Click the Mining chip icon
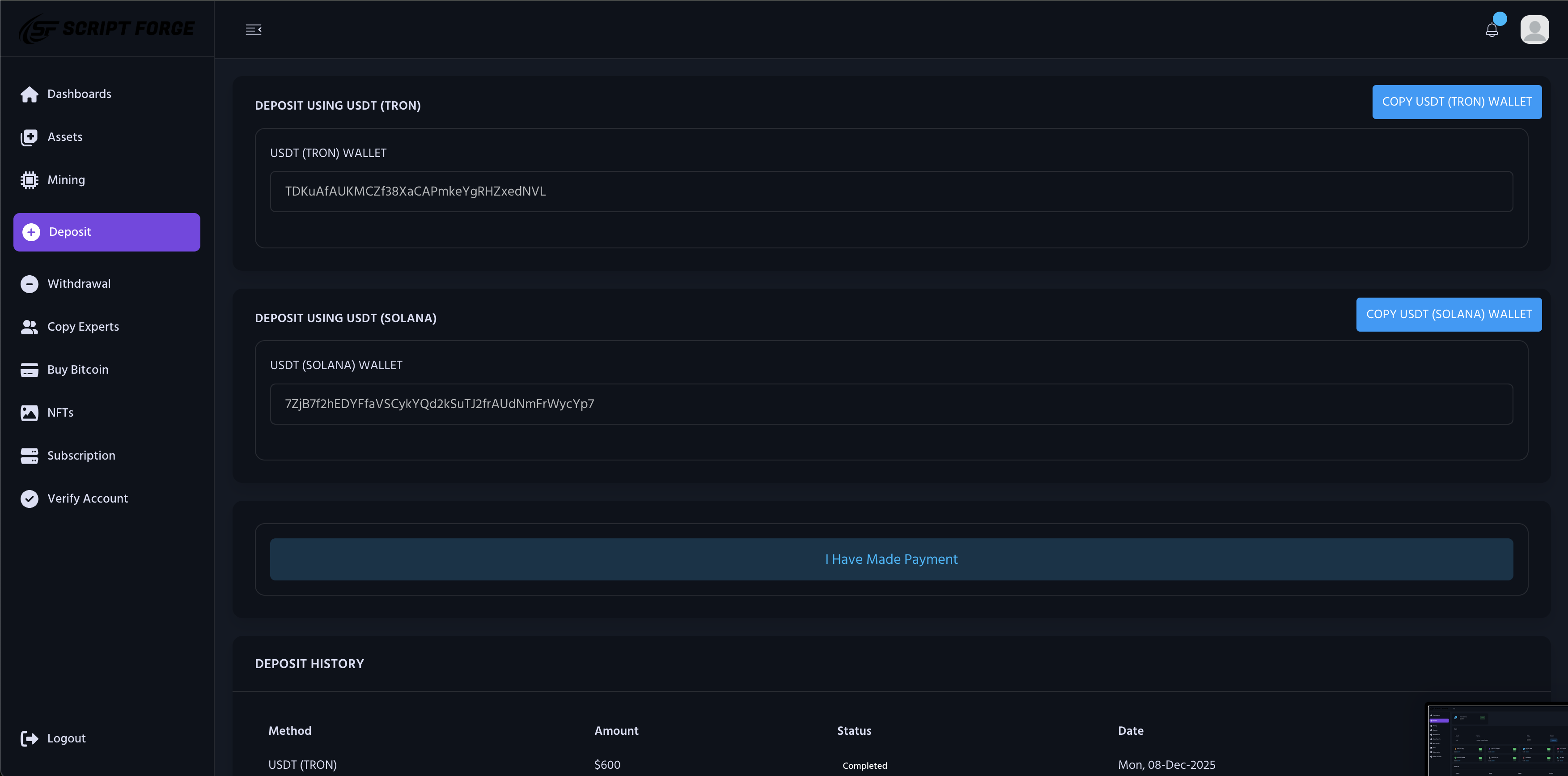Viewport: 1568px width, 776px height. pos(29,180)
